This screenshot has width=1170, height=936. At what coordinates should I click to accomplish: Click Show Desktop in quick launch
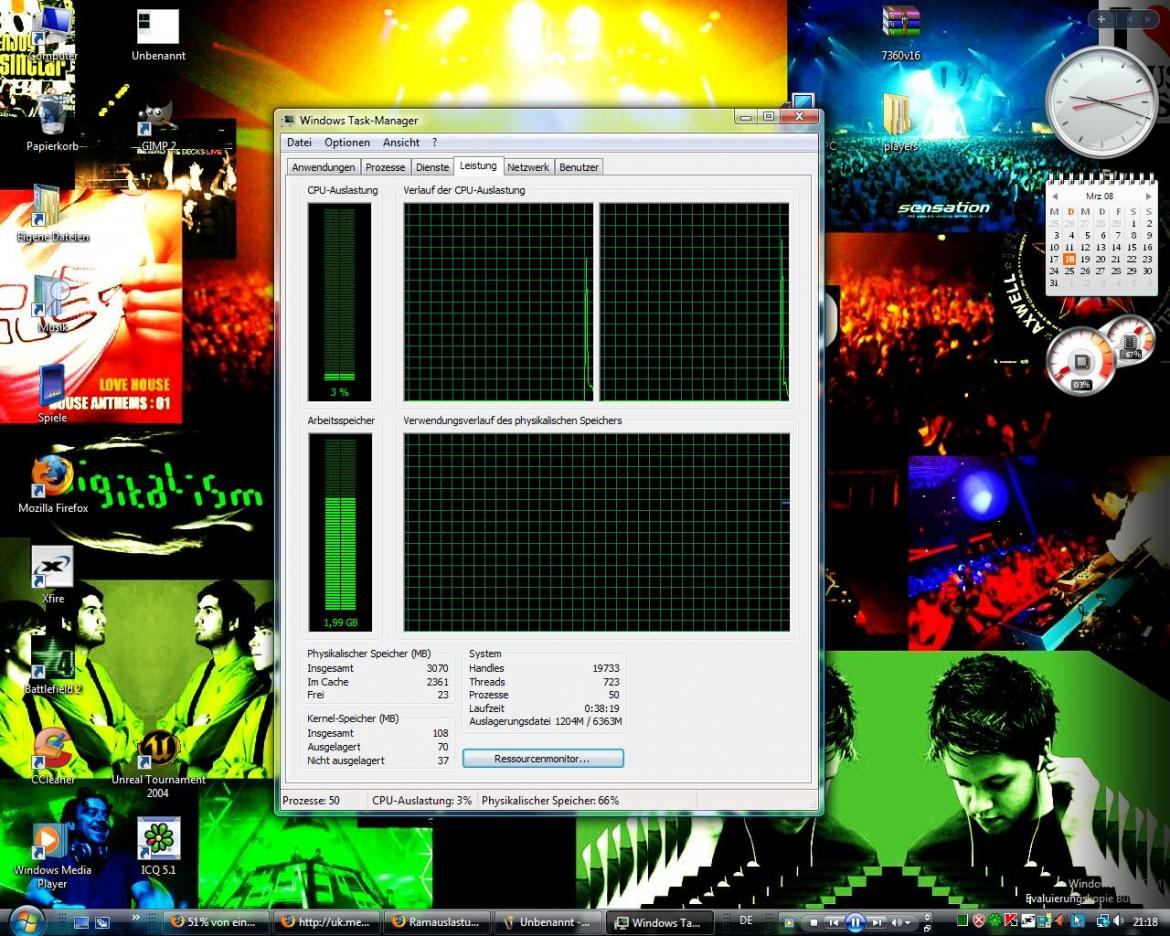pos(82,923)
